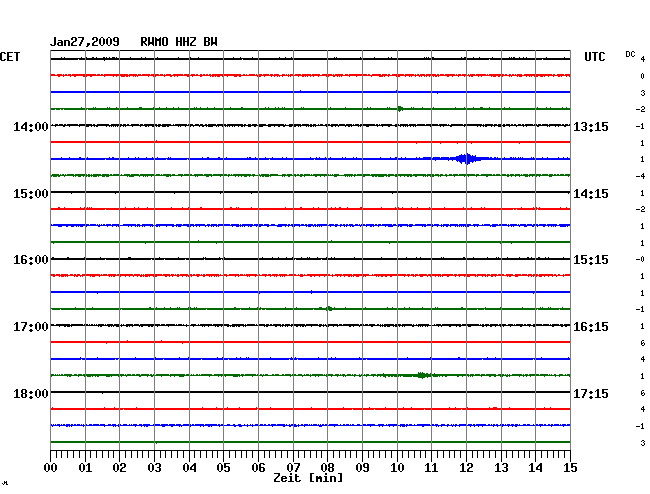Viewport: 650px width, 494px height.
Task: Select the 18:00 CET time label
Action: 31,393
